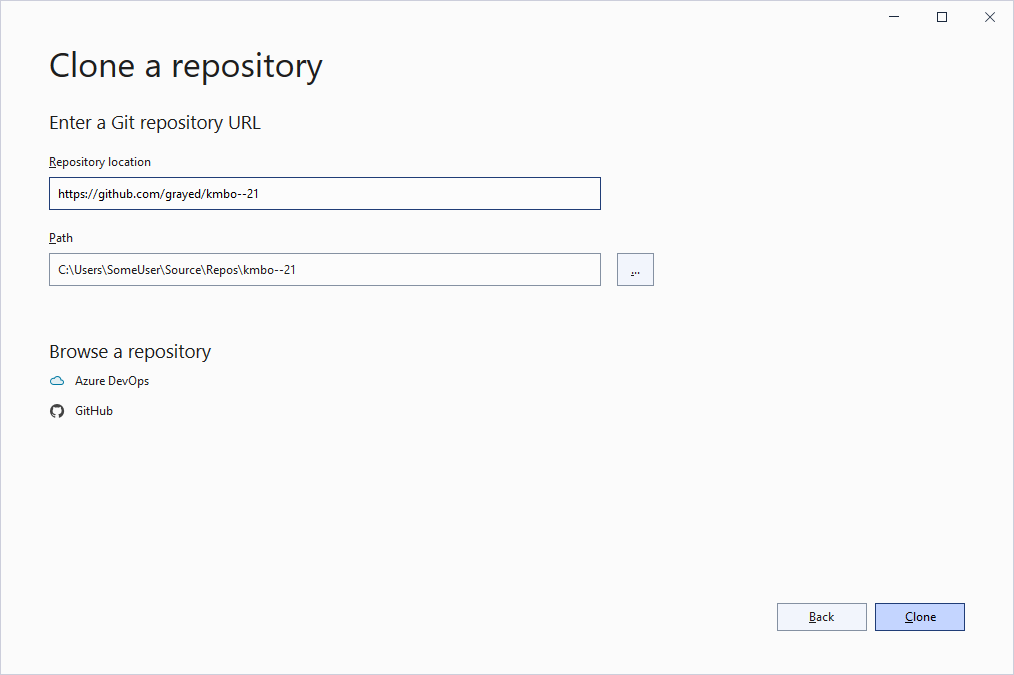Maximize the clone dialog window
1014x675 pixels.
(941, 17)
